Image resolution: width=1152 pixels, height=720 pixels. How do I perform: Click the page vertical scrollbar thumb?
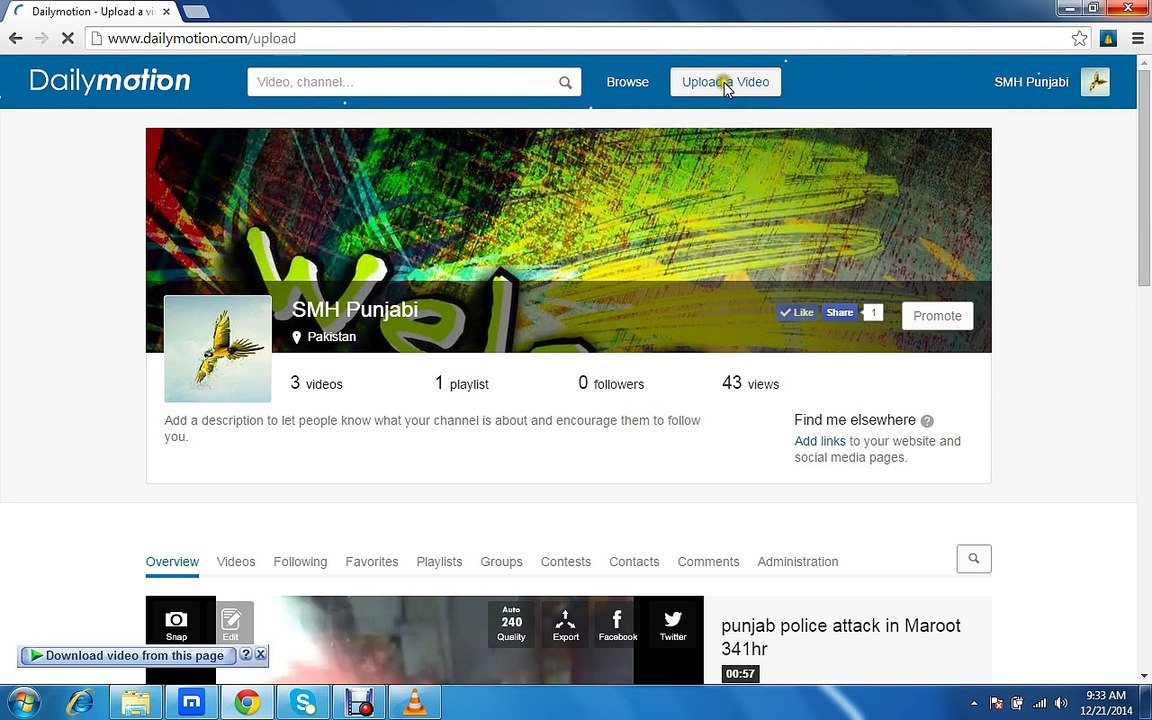[1144, 176]
